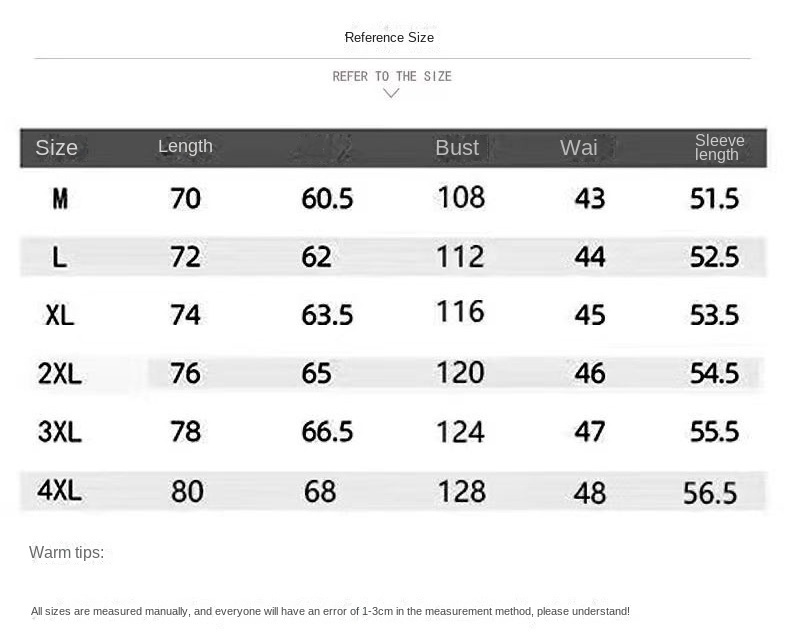Select the 2XL size row label

(x=60, y=374)
